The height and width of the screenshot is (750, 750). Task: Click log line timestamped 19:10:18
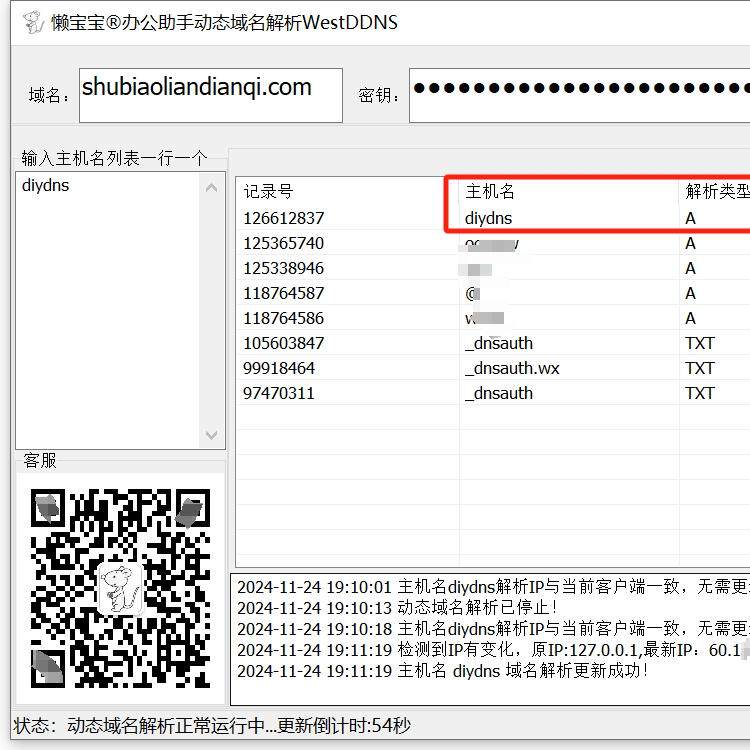click(493, 629)
